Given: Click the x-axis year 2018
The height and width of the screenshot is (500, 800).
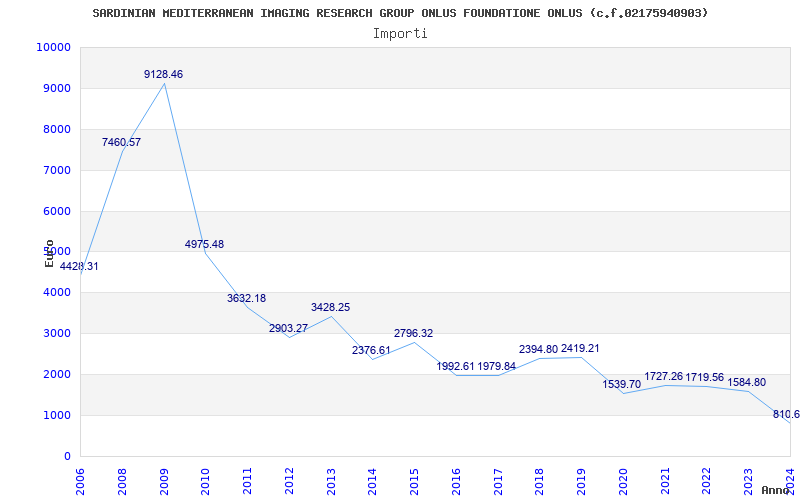Looking at the screenshot, I should click(x=540, y=481).
